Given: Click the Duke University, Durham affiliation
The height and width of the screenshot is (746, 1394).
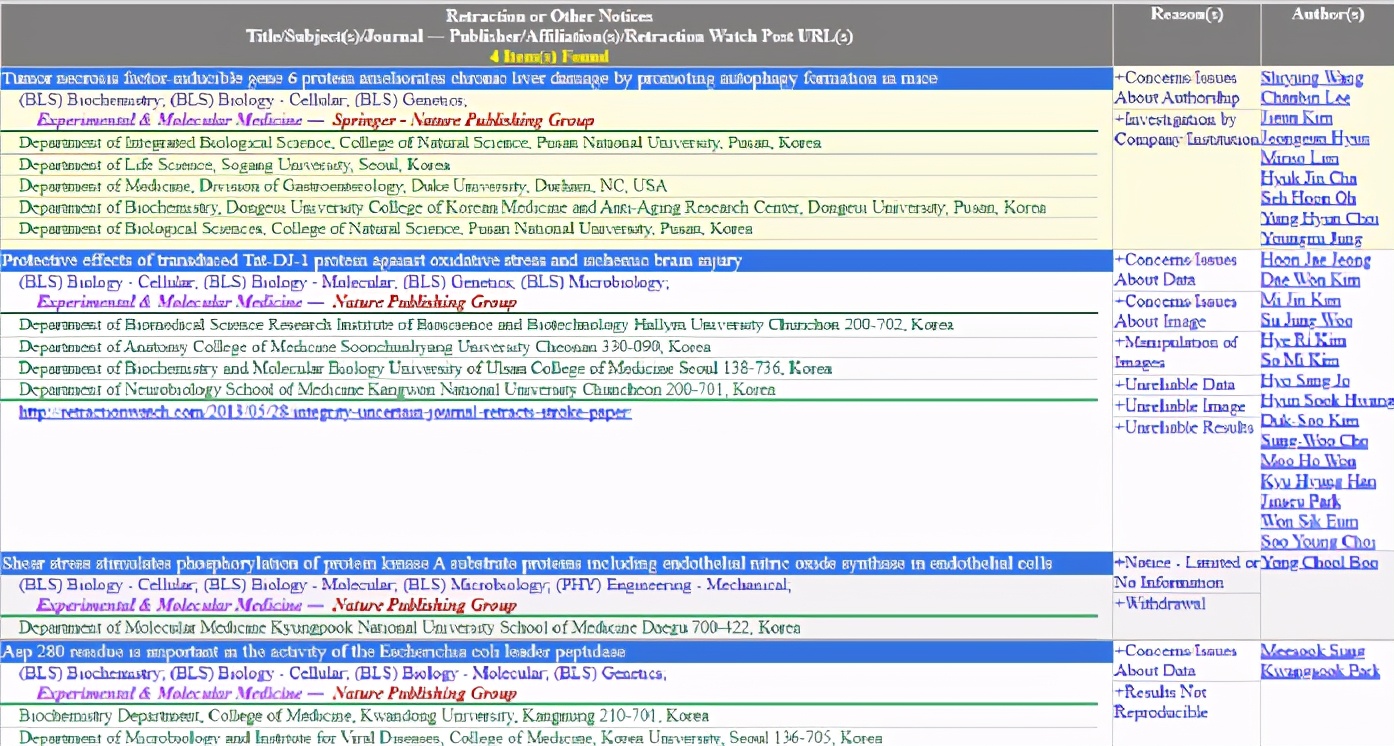Looking at the screenshot, I should pyautogui.click(x=343, y=186).
